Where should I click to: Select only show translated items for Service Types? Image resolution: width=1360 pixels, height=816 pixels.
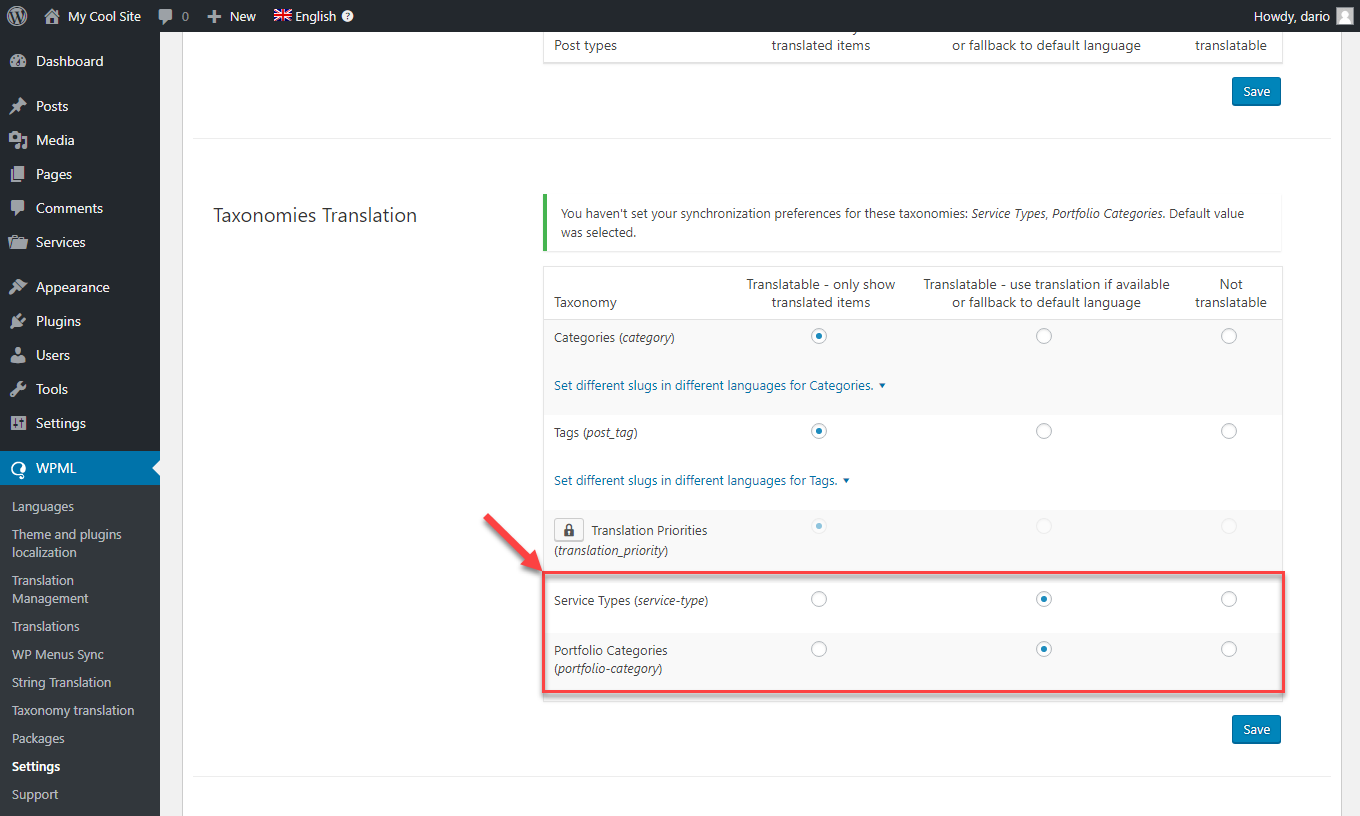pos(819,599)
